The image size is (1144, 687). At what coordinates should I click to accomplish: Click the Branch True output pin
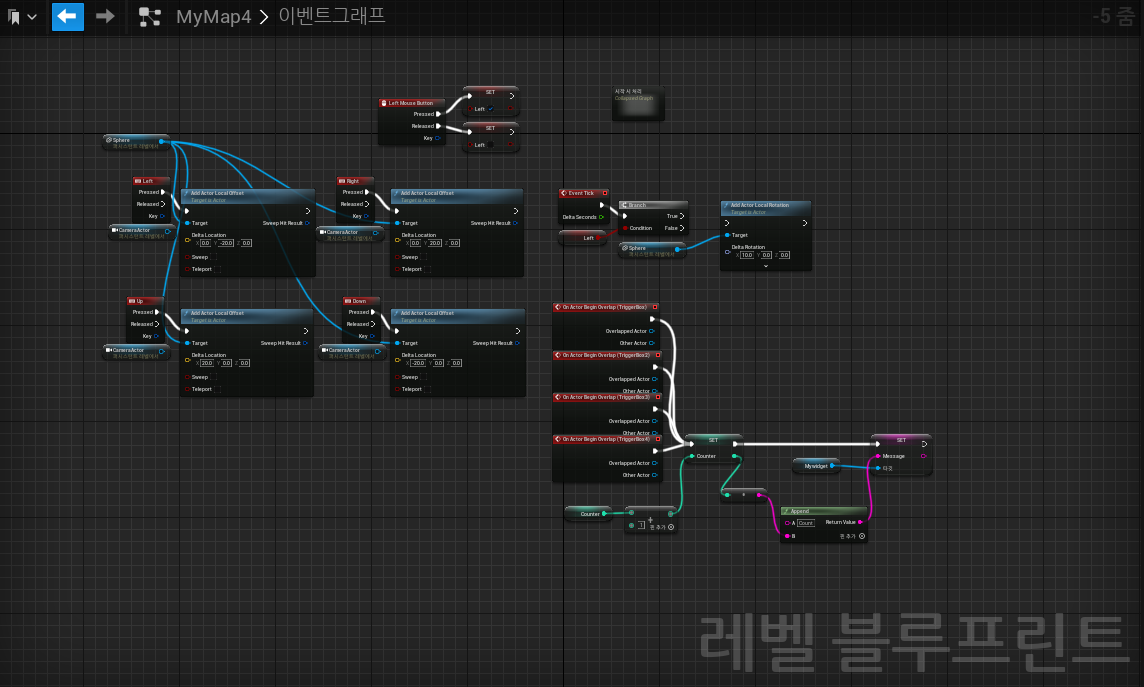682,216
